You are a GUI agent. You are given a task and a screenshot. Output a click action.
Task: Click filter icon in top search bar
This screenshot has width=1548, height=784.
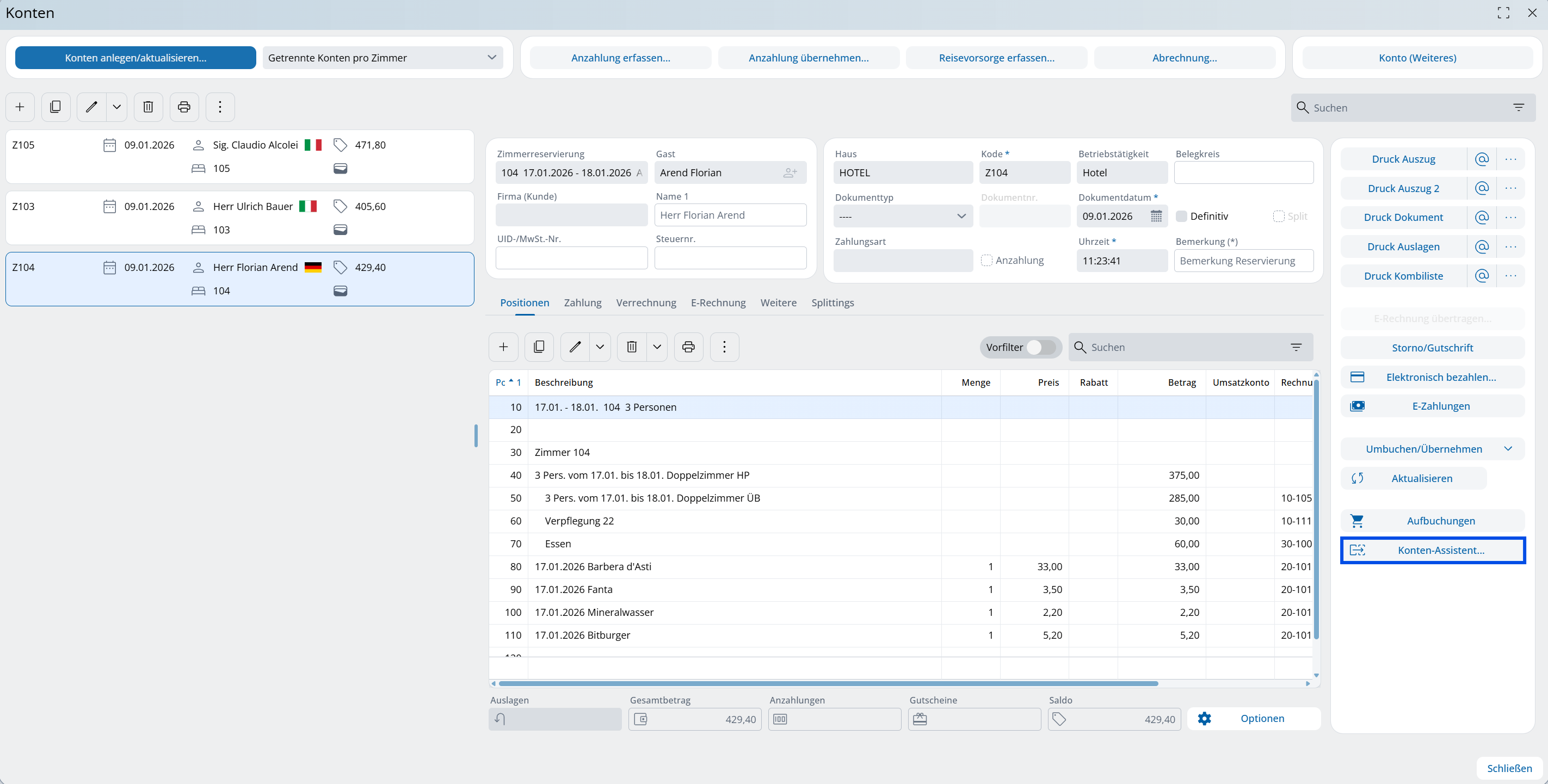click(x=1518, y=108)
